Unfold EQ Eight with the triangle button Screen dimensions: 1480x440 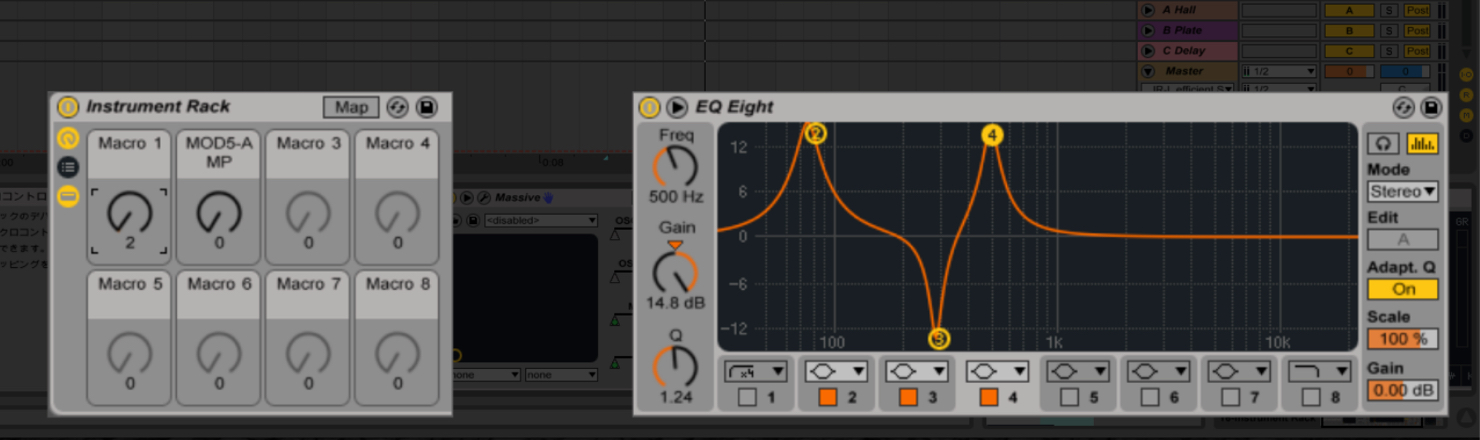tap(677, 107)
